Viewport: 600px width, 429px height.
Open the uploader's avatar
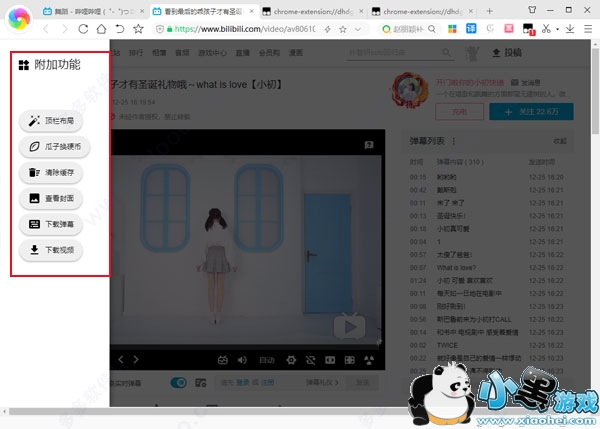click(x=410, y=90)
